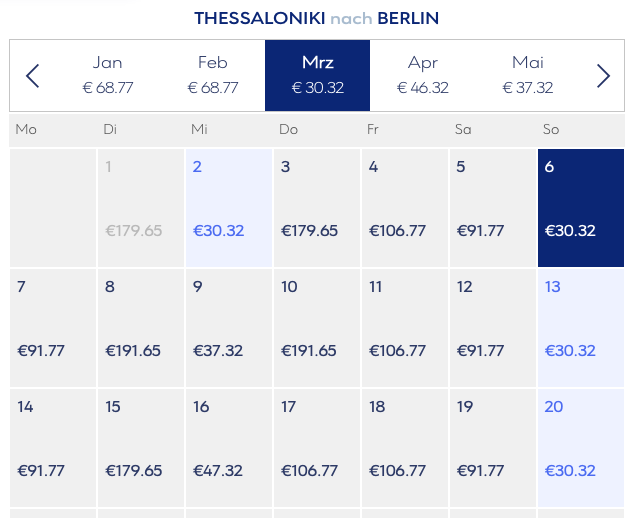This screenshot has width=632, height=518.
Task: Show later months with right arrow
Action: click(x=602, y=76)
